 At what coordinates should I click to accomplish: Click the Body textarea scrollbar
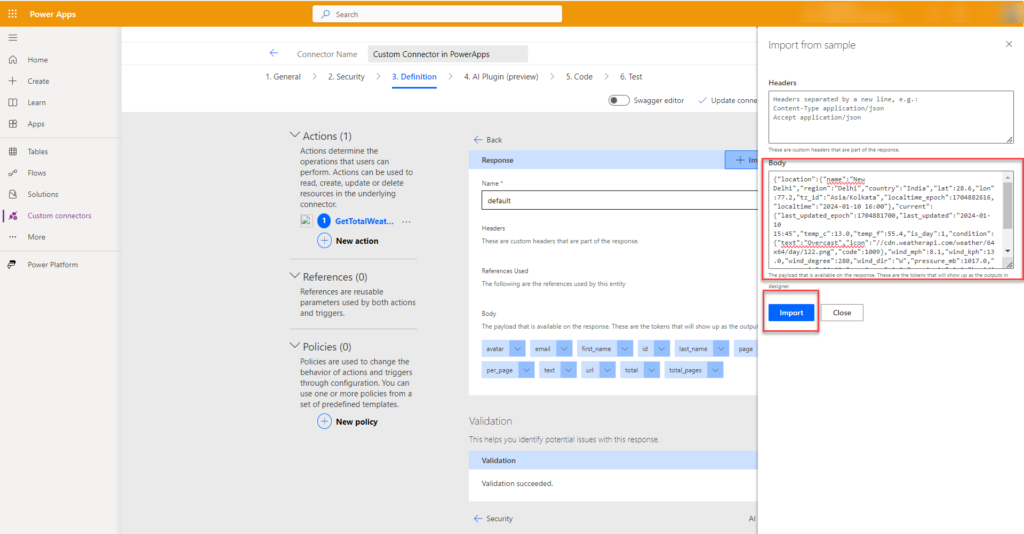(1008, 215)
